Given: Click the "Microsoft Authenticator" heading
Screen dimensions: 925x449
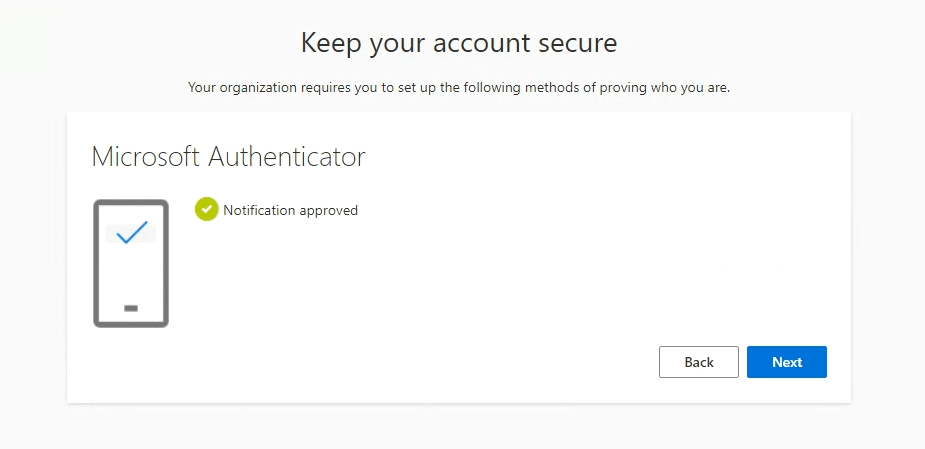Looking at the screenshot, I should 228,157.
